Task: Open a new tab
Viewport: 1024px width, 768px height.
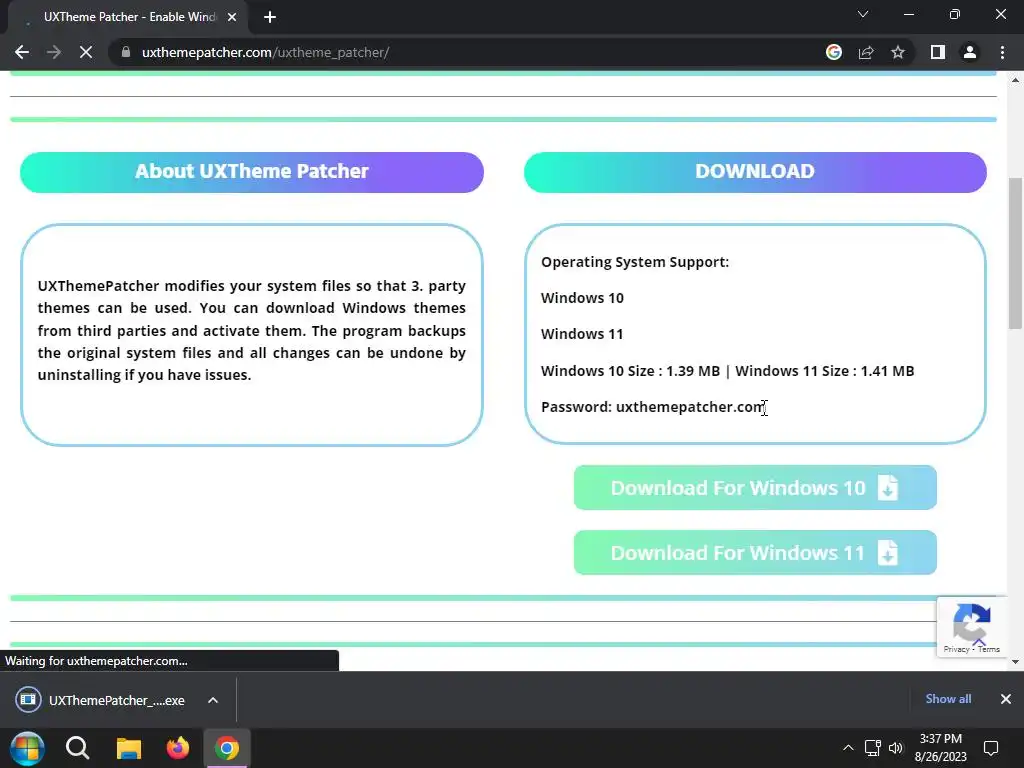Action: coord(270,17)
